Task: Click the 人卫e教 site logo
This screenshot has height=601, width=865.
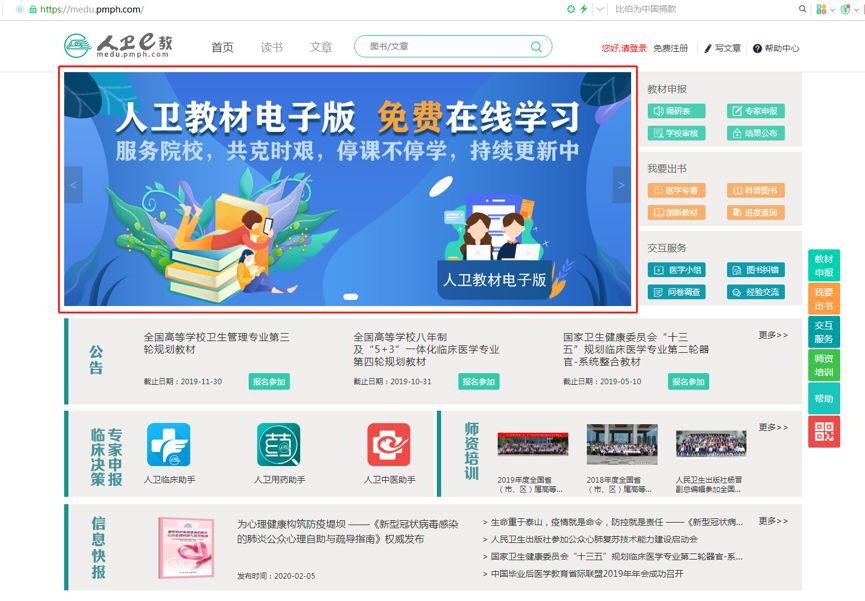Action: [119, 46]
